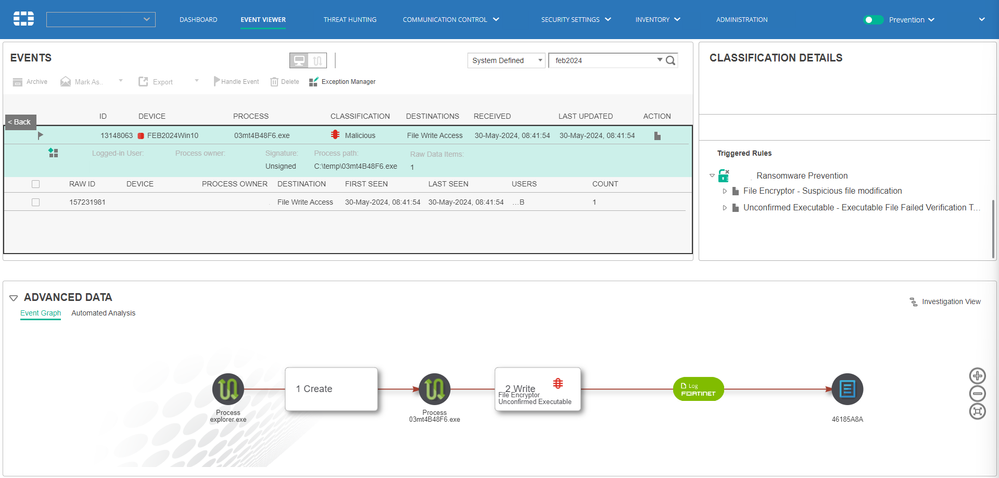This screenshot has width=999, height=478.
Task: Open the Security Settings menu
Action: [576, 20]
